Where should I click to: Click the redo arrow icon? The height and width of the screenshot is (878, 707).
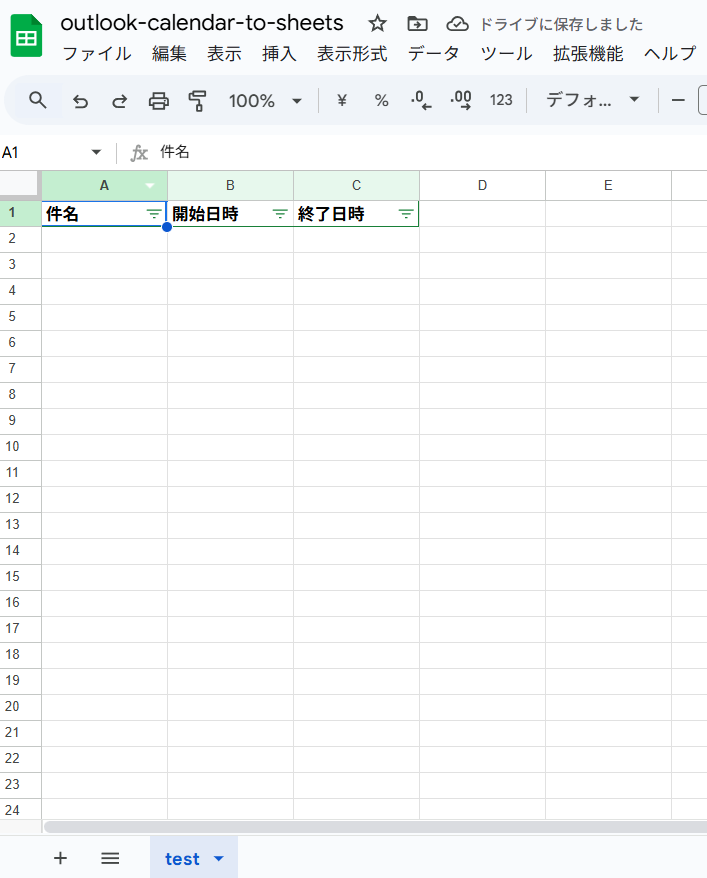click(x=119, y=100)
